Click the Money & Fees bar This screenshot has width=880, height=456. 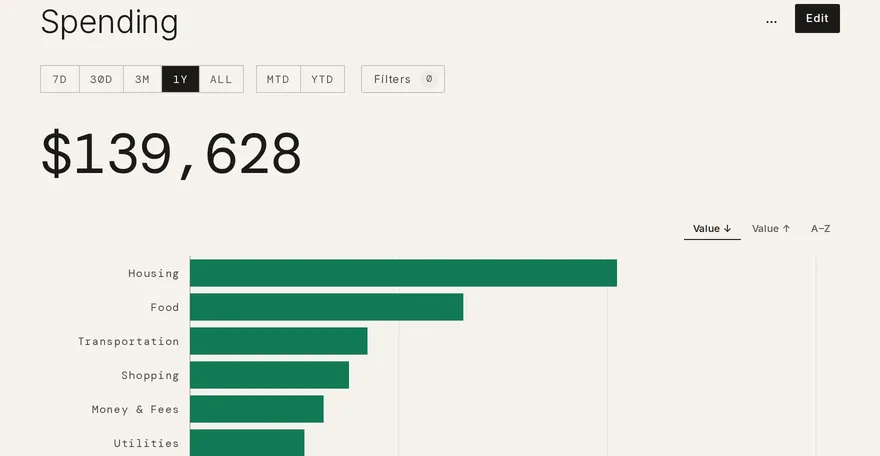pos(257,409)
